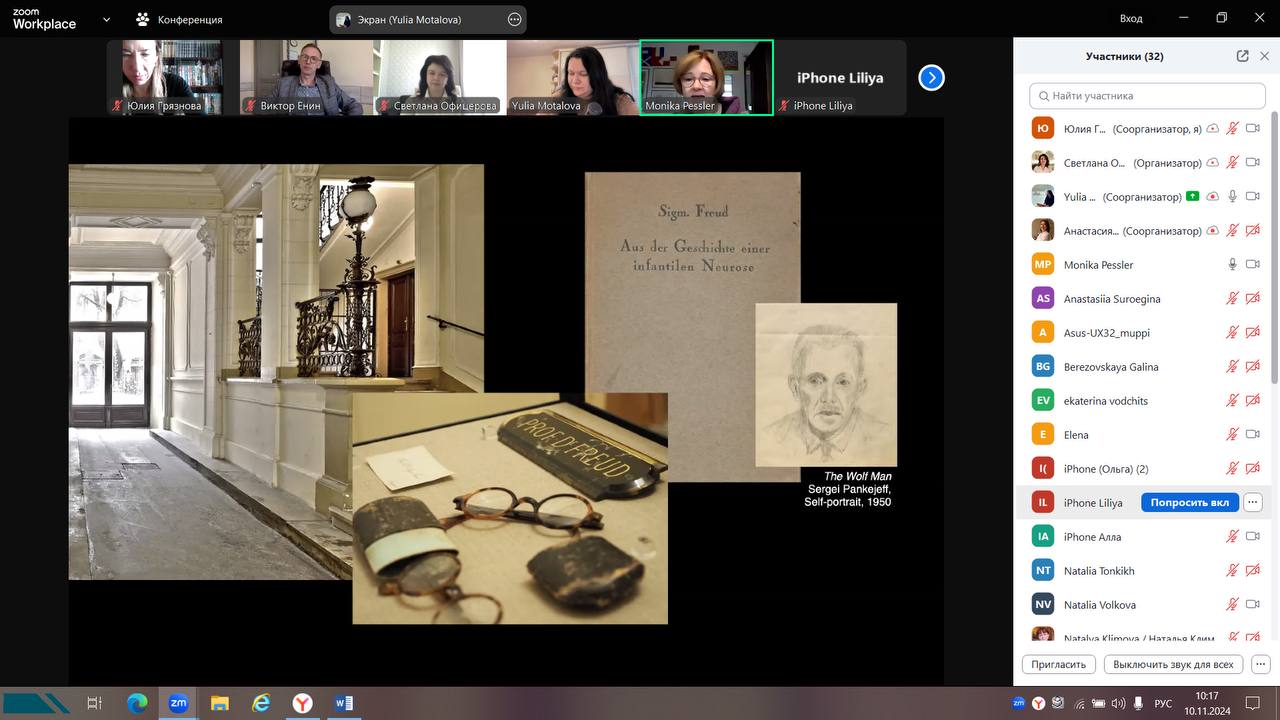The image size is (1280, 720).
Task: Click green screen-share icon next to Yulia
Action: 1192,197
